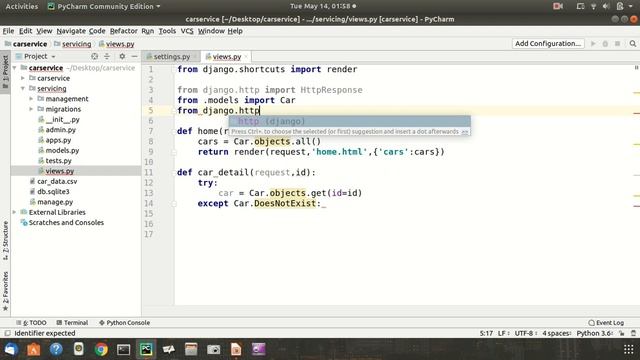Collapse the servicing folder
Screen dimensions: 640x360
(23, 89)
